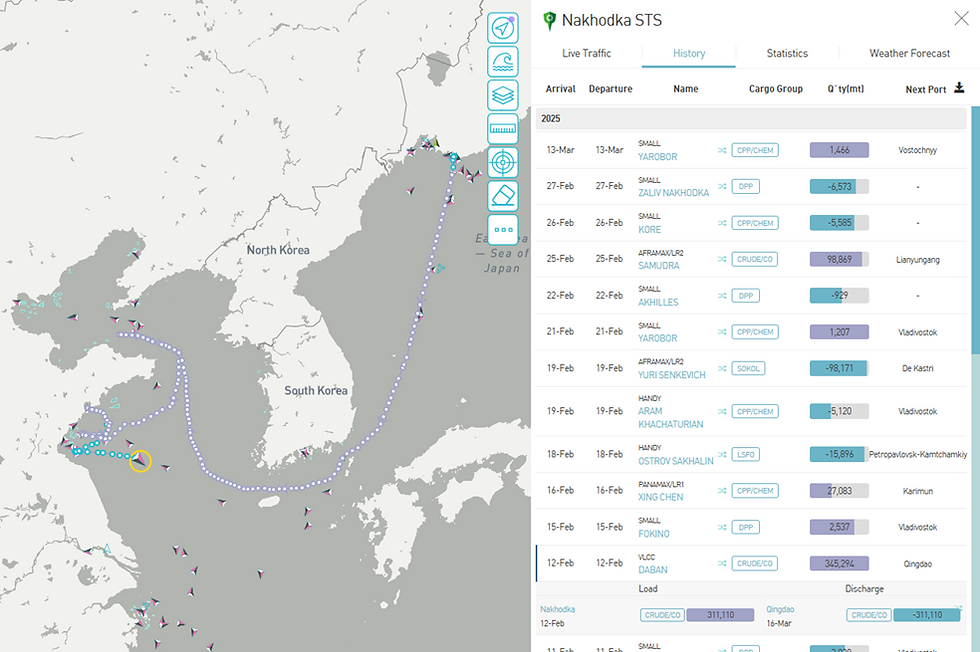The height and width of the screenshot is (652, 980).
Task: Click the panel's vertical scrollbar
Action: click(x=975, y=231)
